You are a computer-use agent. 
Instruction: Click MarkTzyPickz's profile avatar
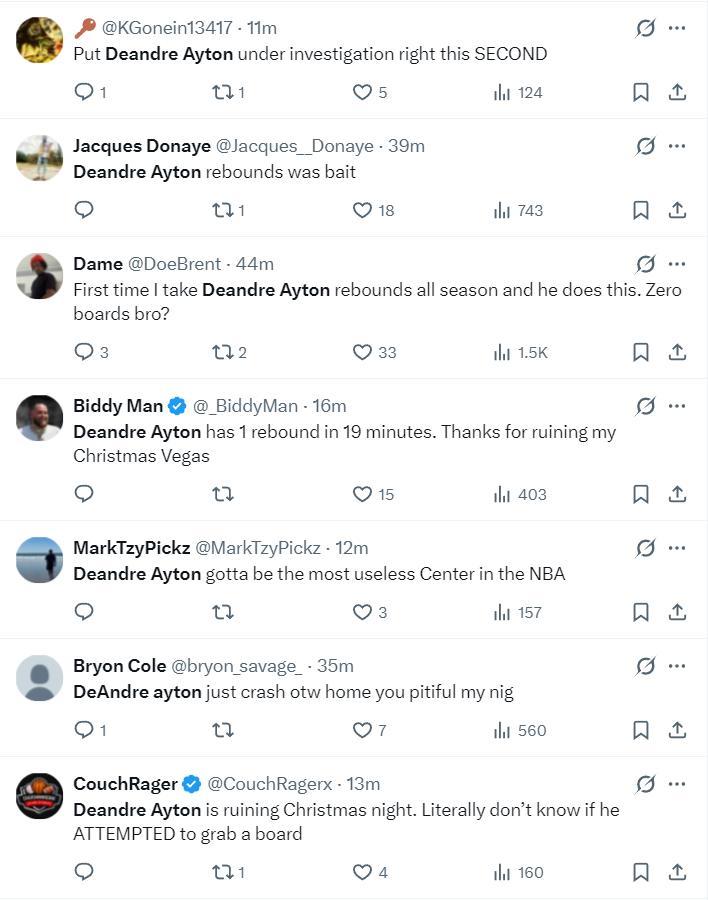pyautogui.click(x=40, y=560)
